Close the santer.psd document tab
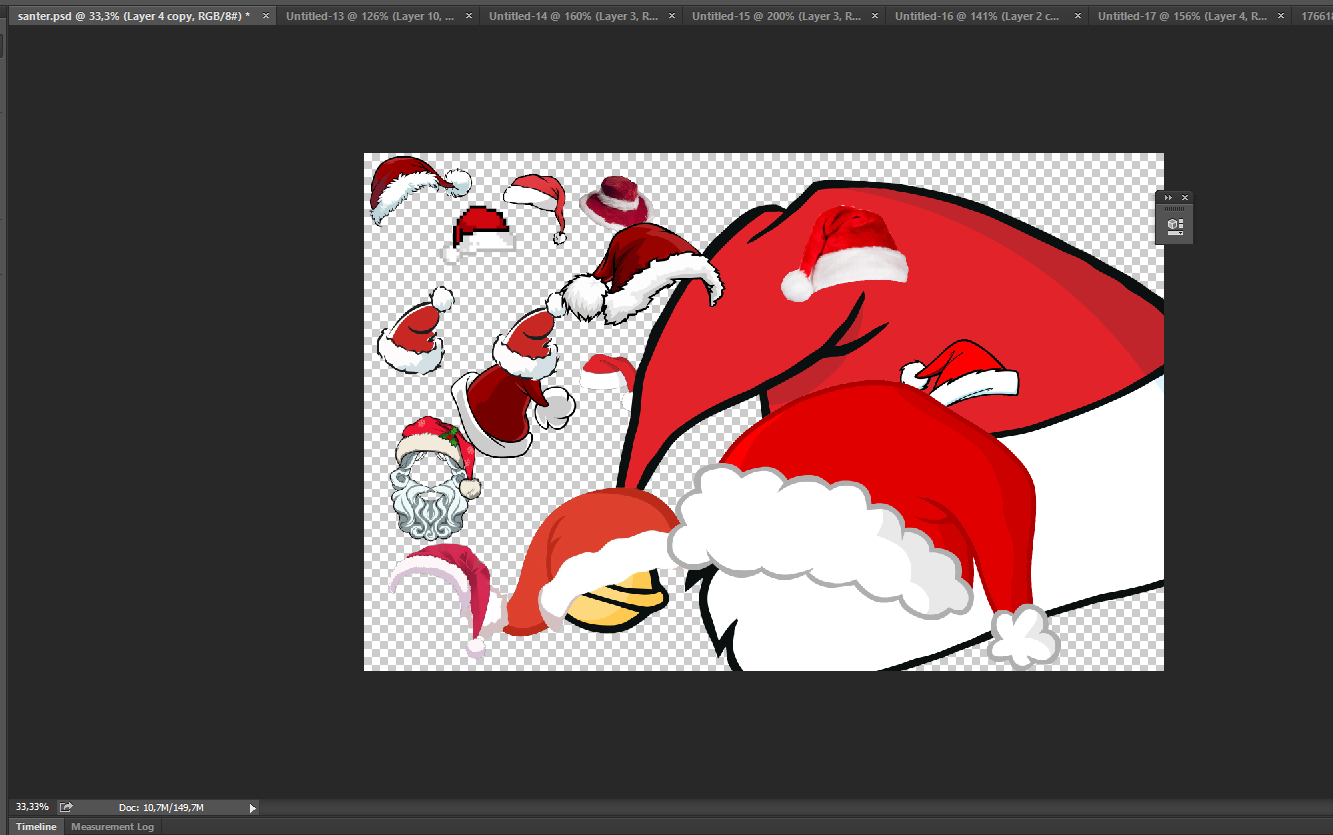Viewport: 1333px width, 835px height. (265, 16)
